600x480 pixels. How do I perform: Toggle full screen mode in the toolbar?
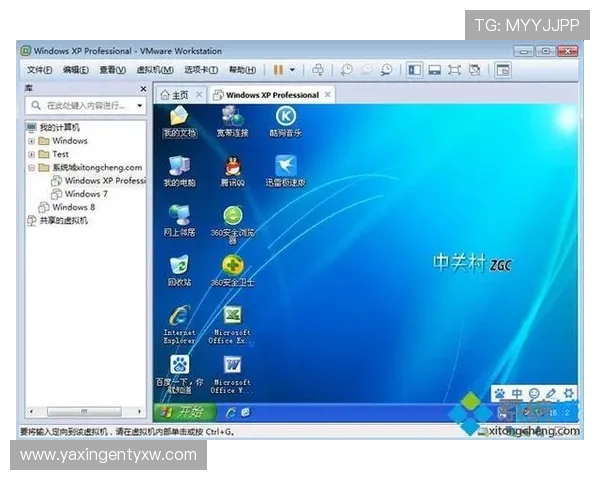454,70
